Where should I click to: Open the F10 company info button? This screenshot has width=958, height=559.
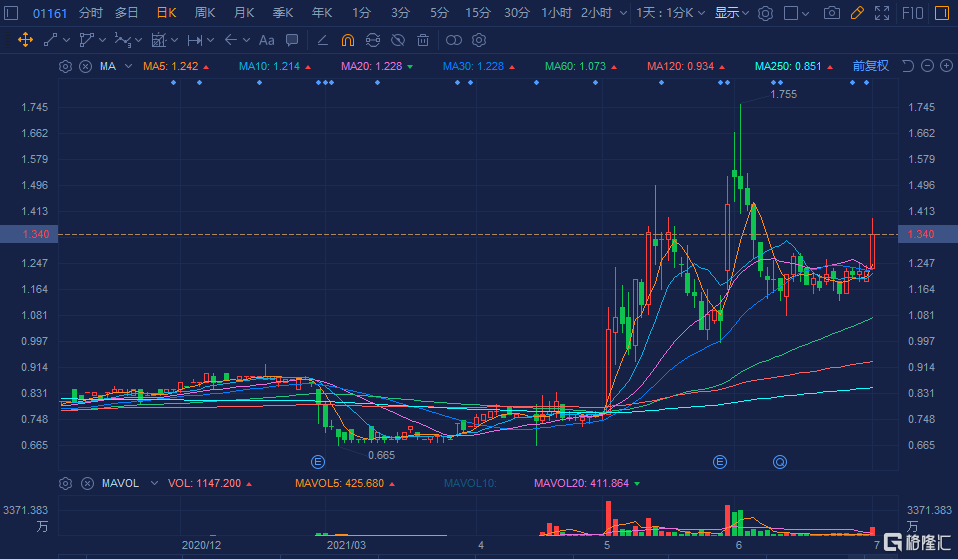[912, 13]
